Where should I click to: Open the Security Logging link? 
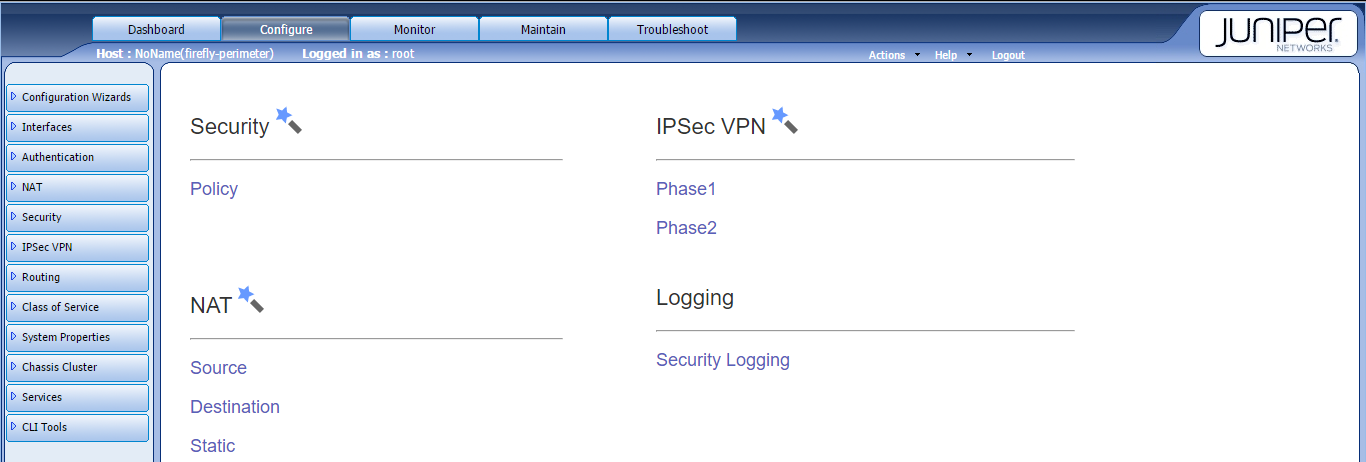tap(723, 360)
